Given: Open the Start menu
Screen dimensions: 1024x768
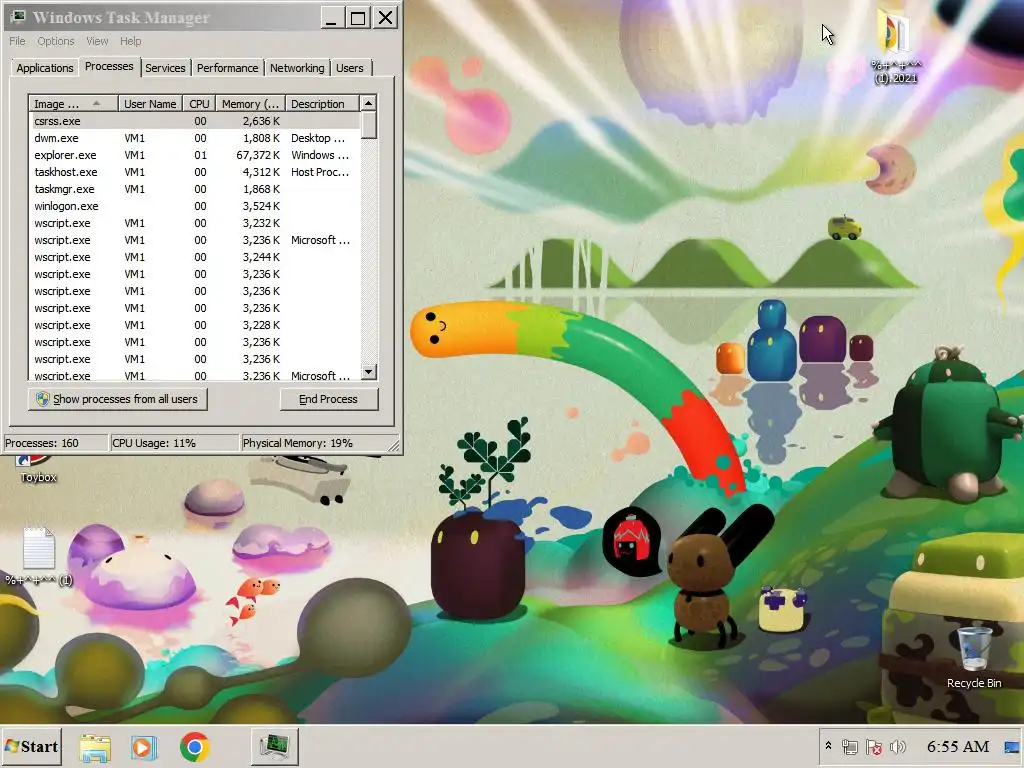Looking at the screenshot, I should pyautogui.click(x=31, y=746).
